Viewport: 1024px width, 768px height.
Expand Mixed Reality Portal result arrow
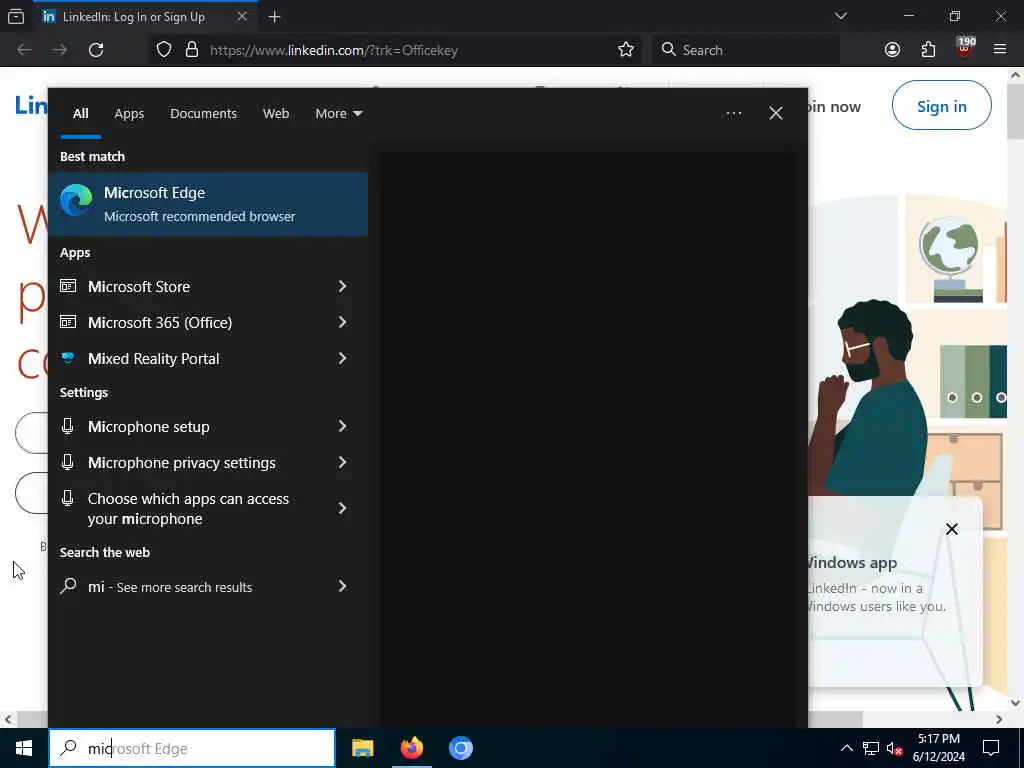tap(342, 358)
